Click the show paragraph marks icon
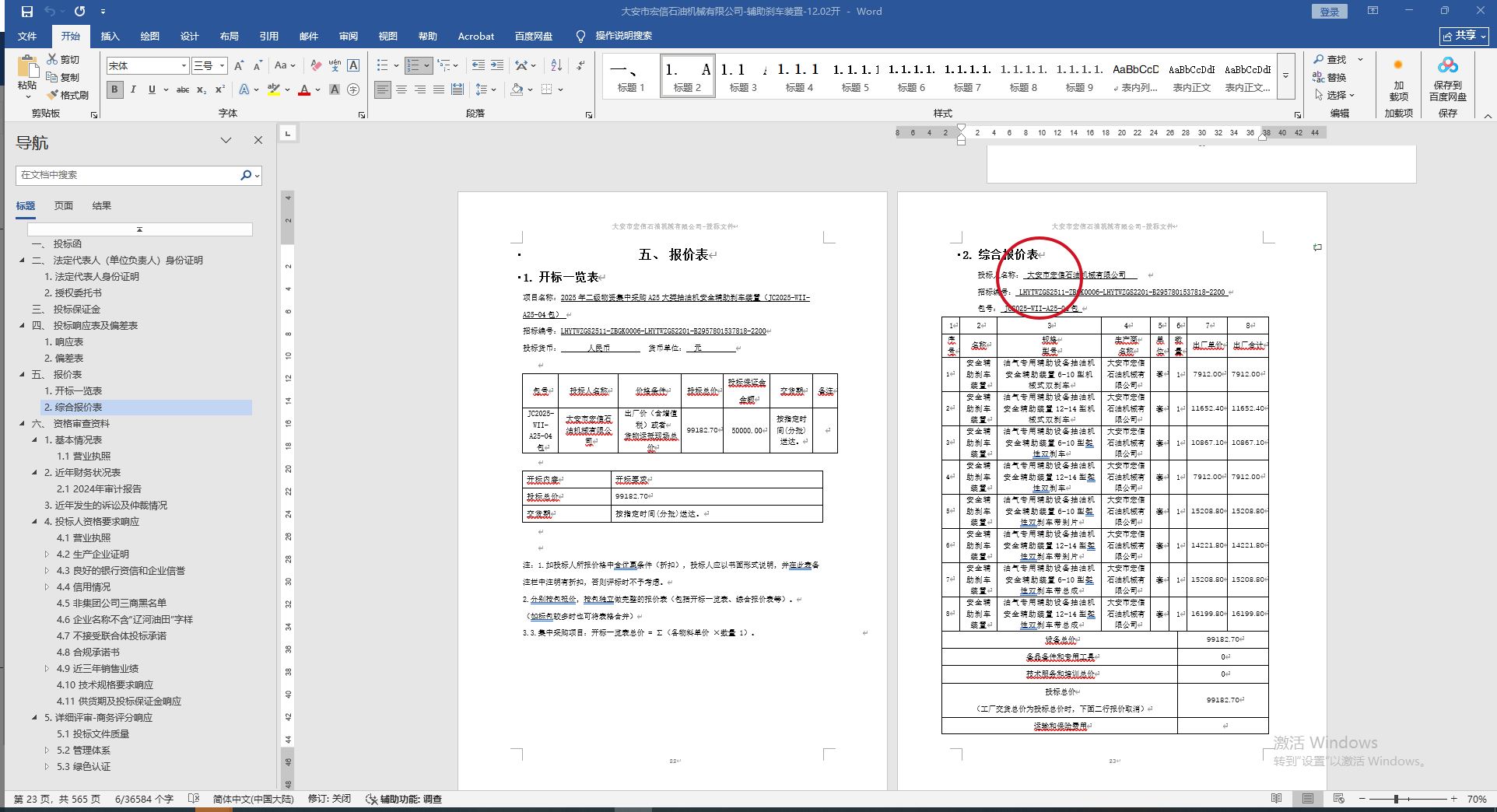Viewport: 1497px width, 812px height. pyautogui.click(x=580, y=65)
